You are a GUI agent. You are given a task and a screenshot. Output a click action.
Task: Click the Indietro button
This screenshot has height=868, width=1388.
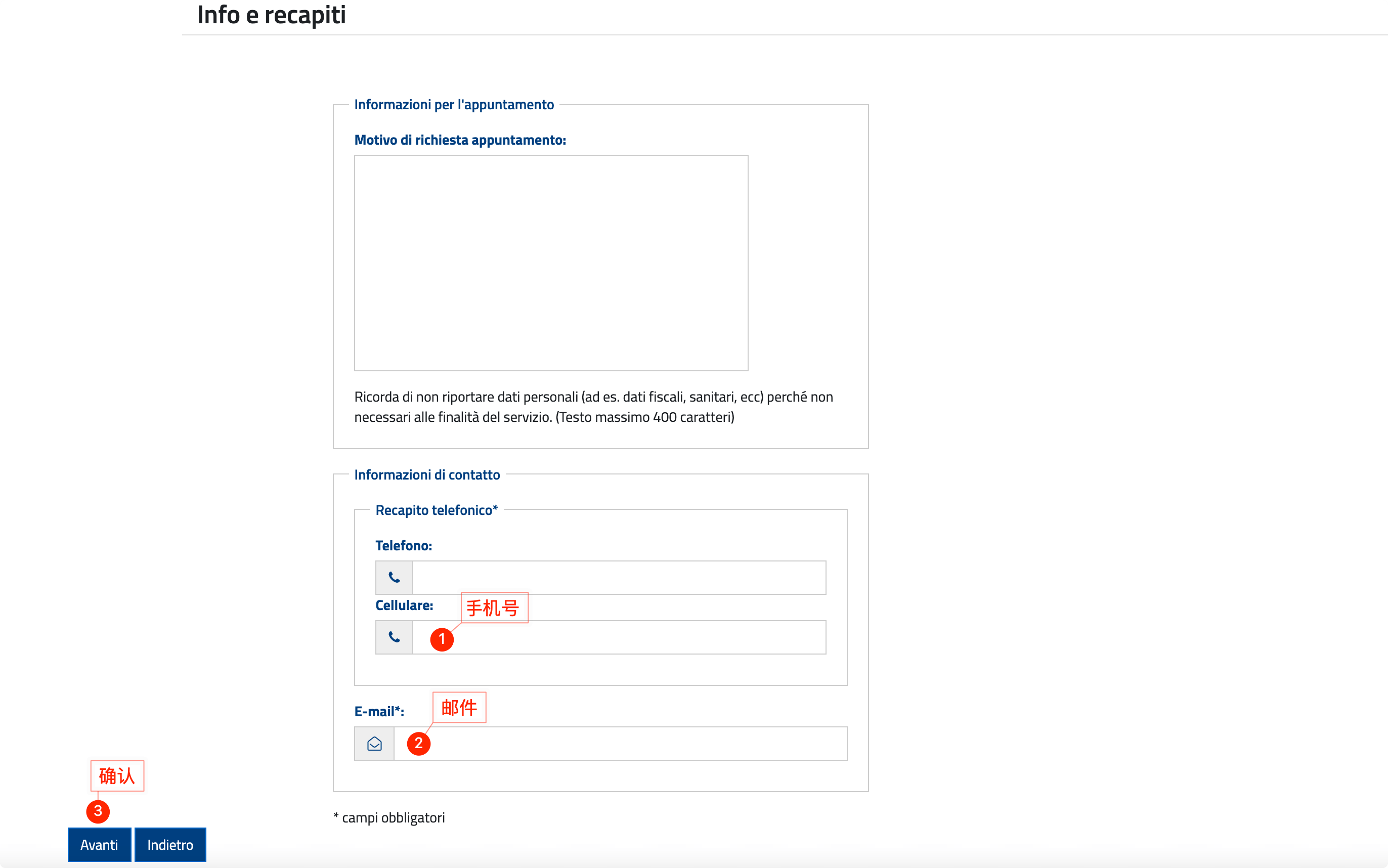coord(170,844)
